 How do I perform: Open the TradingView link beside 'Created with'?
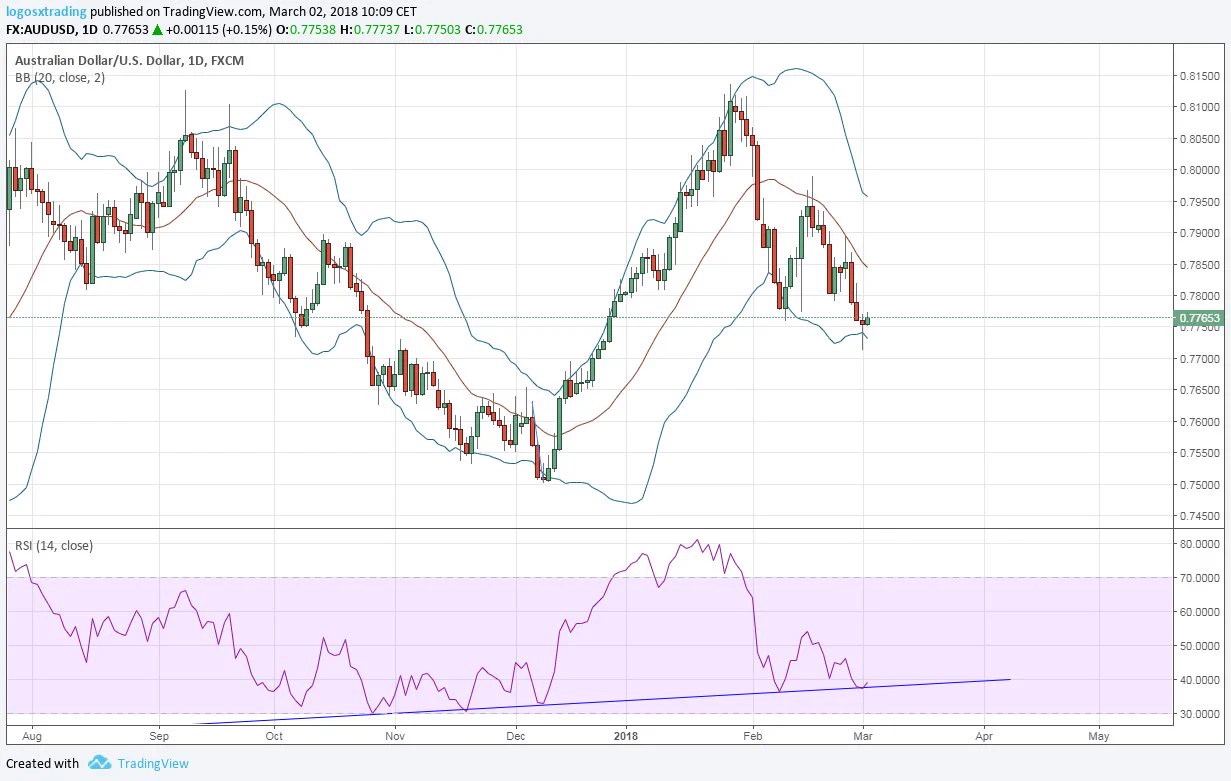pyautogui.click(x=153, y=763)
